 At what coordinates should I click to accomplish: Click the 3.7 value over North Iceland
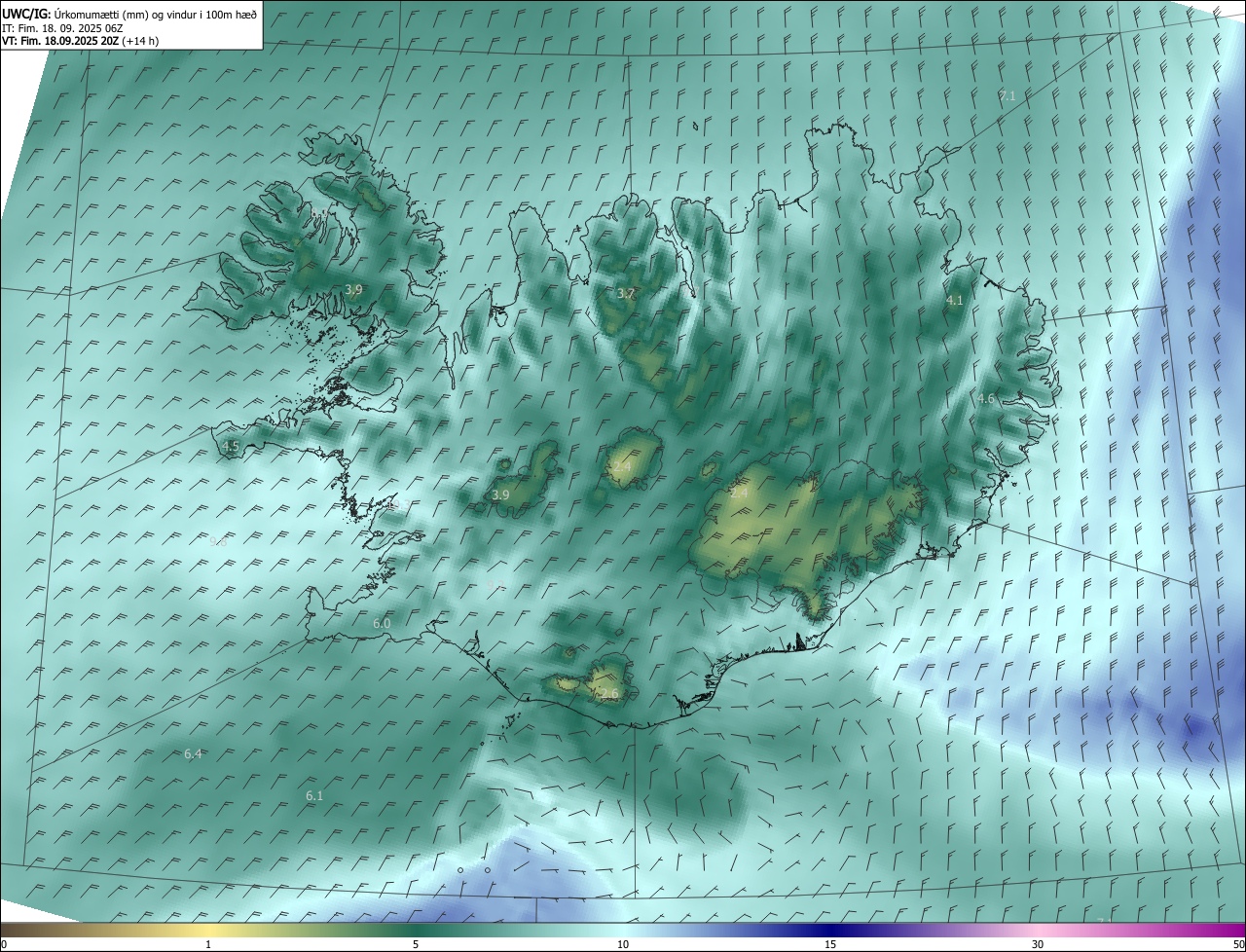tap(626, 293)
